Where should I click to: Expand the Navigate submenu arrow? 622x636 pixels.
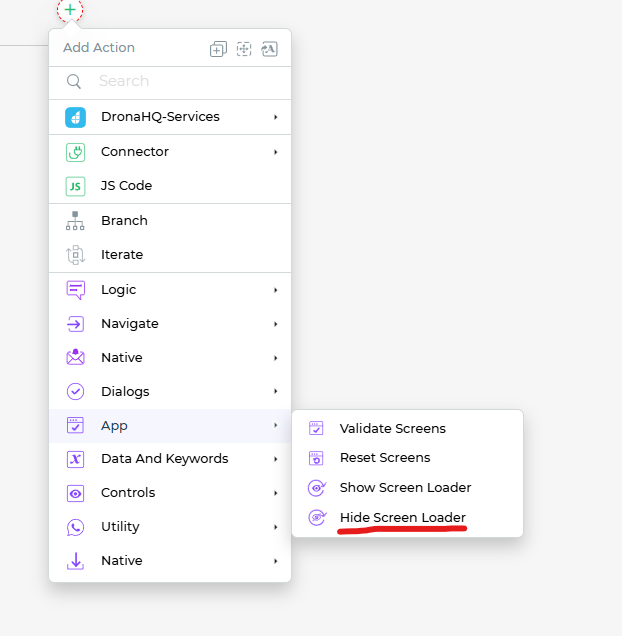pos(275,324)
